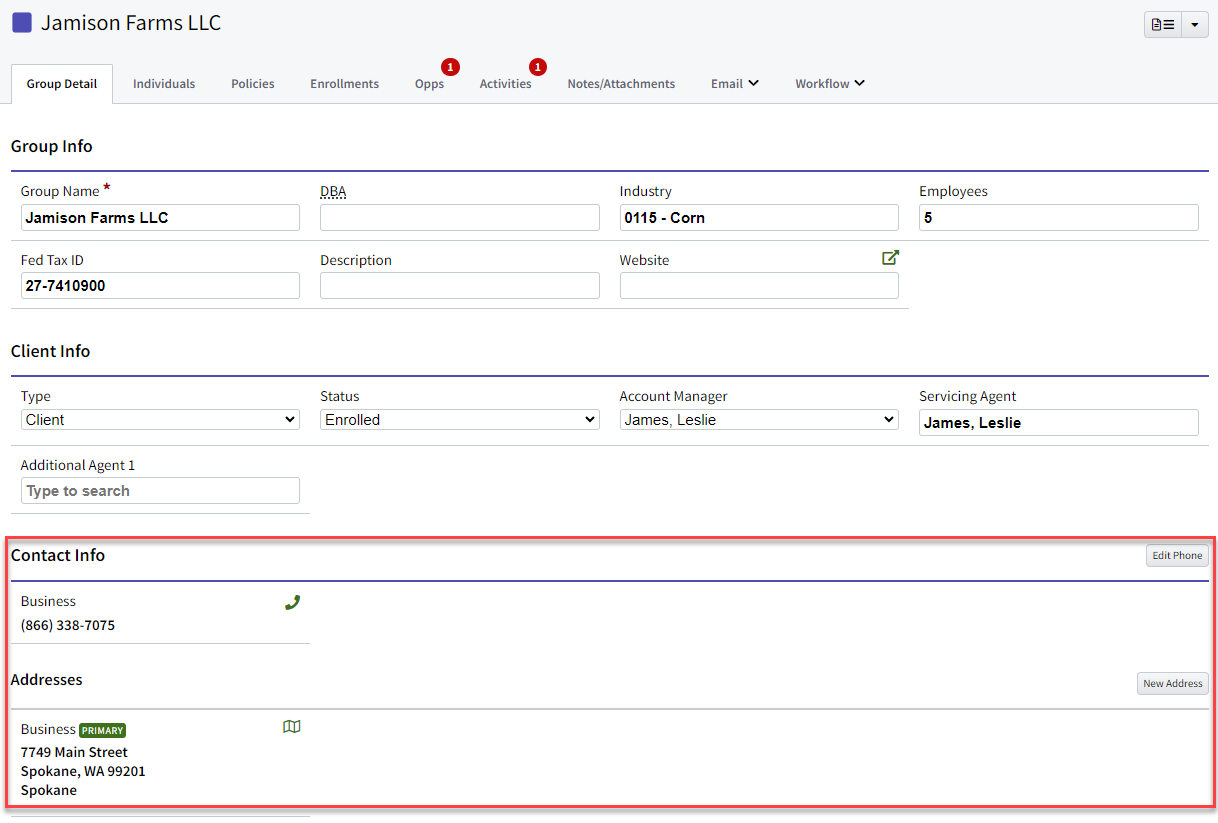Open the Type dropdown showing Client
This screenshot has height=823, width=1218.
coord(160,419)
